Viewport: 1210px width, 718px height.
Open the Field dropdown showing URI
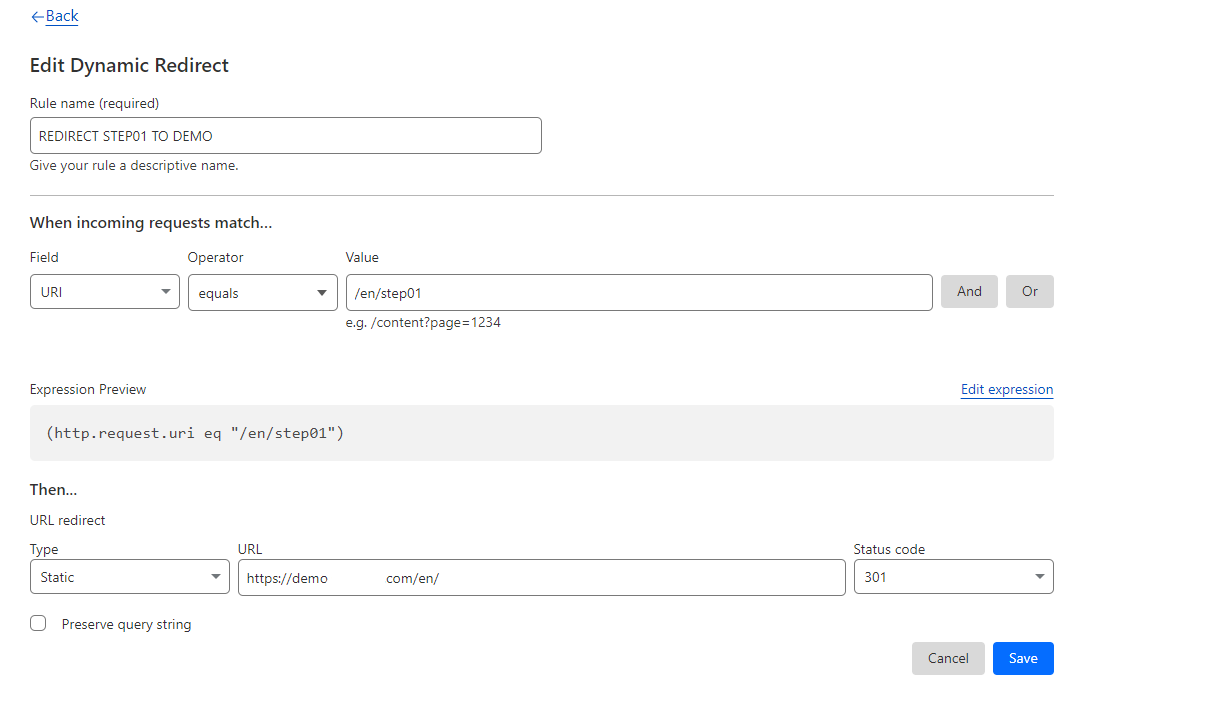105,292
